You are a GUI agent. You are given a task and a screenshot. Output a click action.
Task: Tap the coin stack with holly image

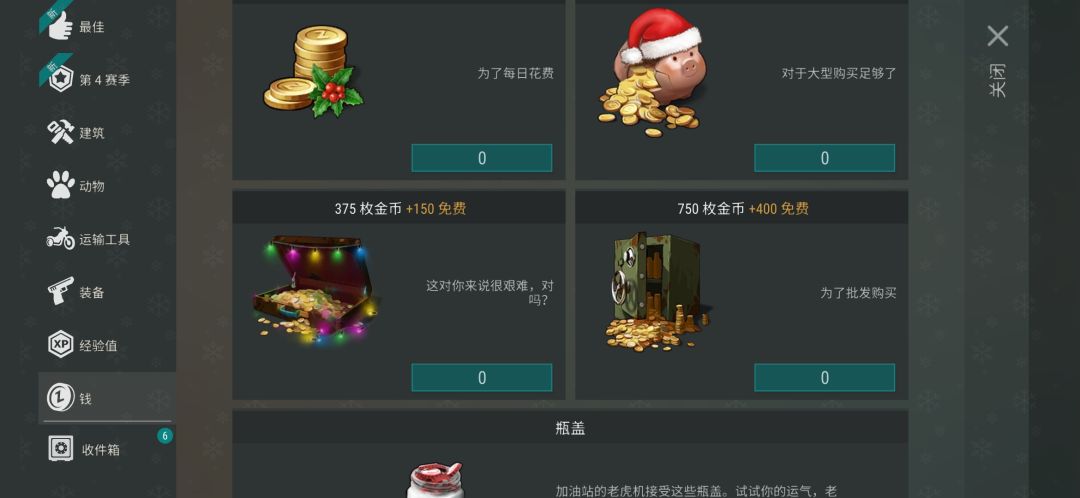(313, 71)
